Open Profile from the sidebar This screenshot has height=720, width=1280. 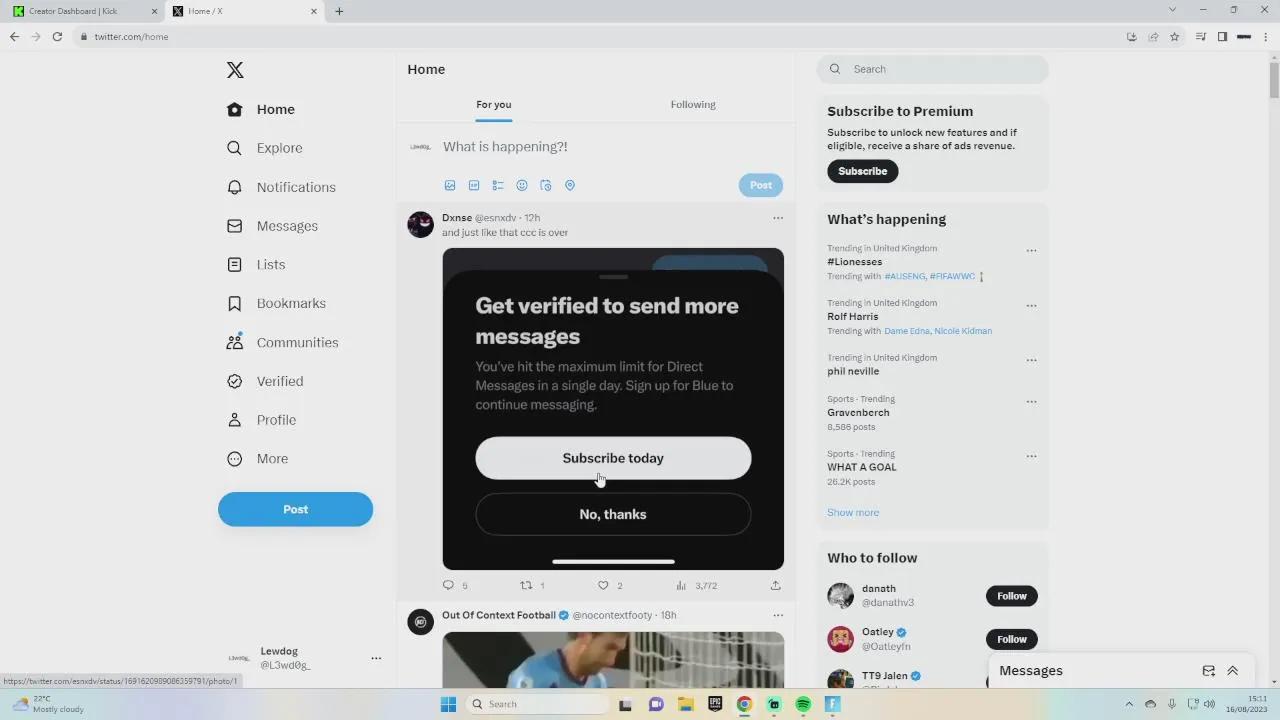[x=261, y=420]
